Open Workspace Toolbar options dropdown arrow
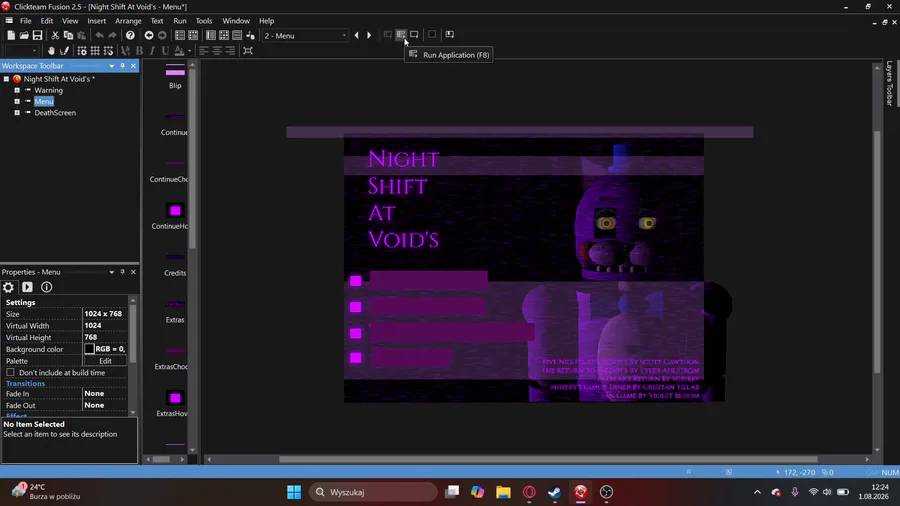The image size is (900, 506). coord(111,66)
